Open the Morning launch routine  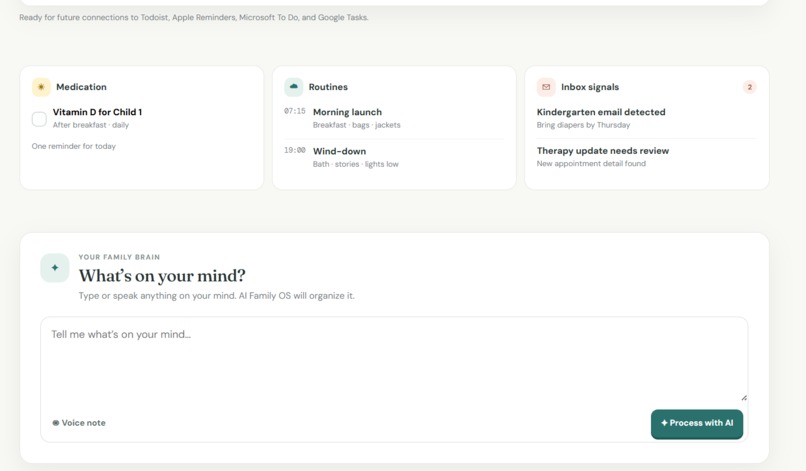394,118
